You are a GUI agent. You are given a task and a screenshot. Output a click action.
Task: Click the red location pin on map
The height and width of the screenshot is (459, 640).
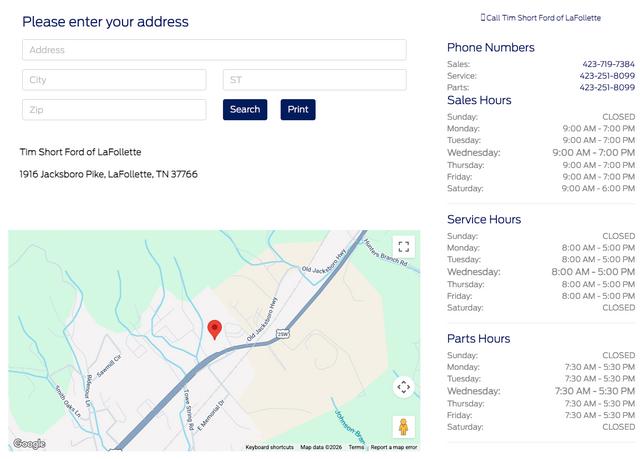coord(214,330)
